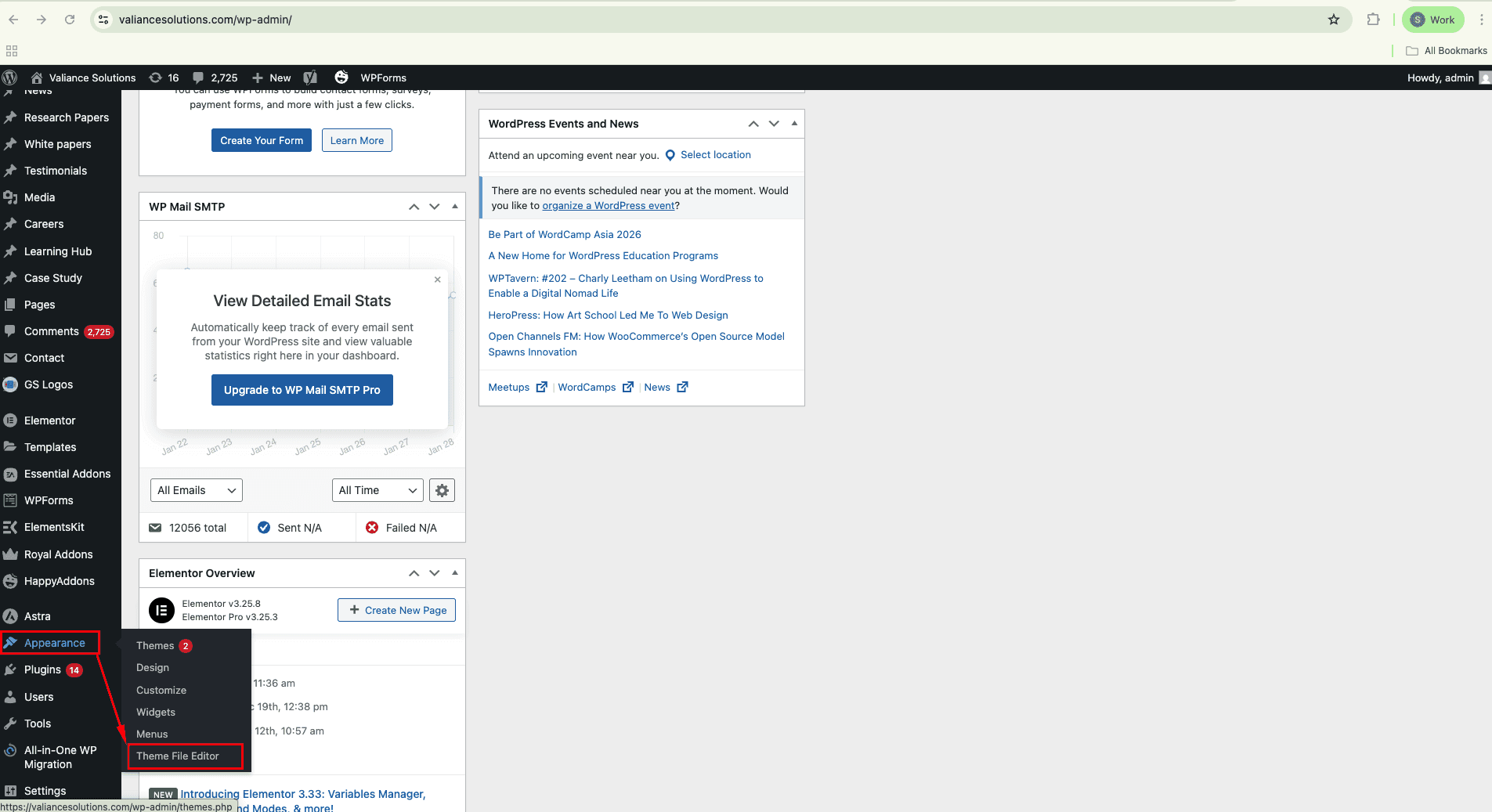Click the Elementor logo in Elementor Overview
1492x812 pixels.
(x=162, y=610)
